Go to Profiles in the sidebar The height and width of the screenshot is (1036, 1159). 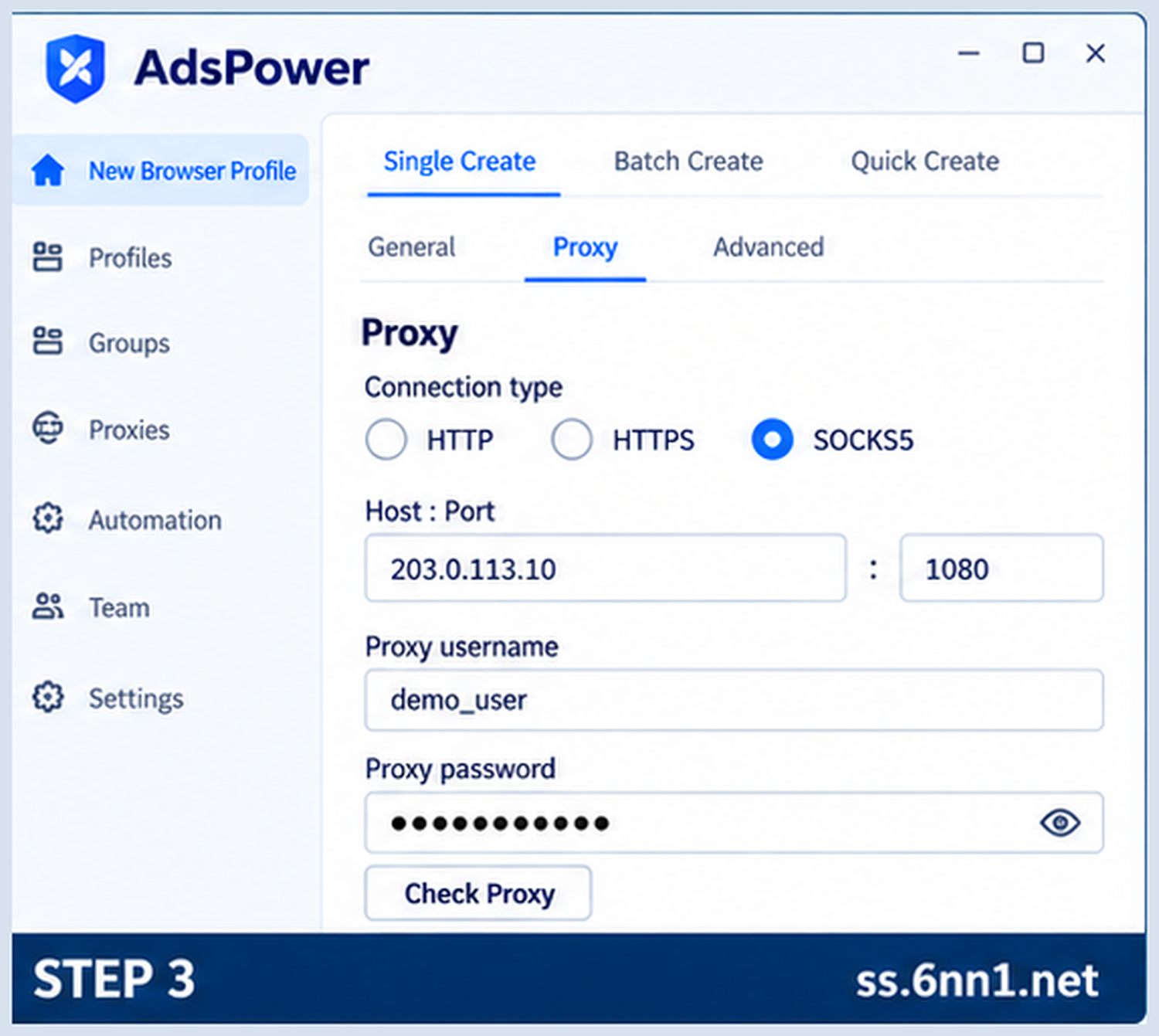130,257
